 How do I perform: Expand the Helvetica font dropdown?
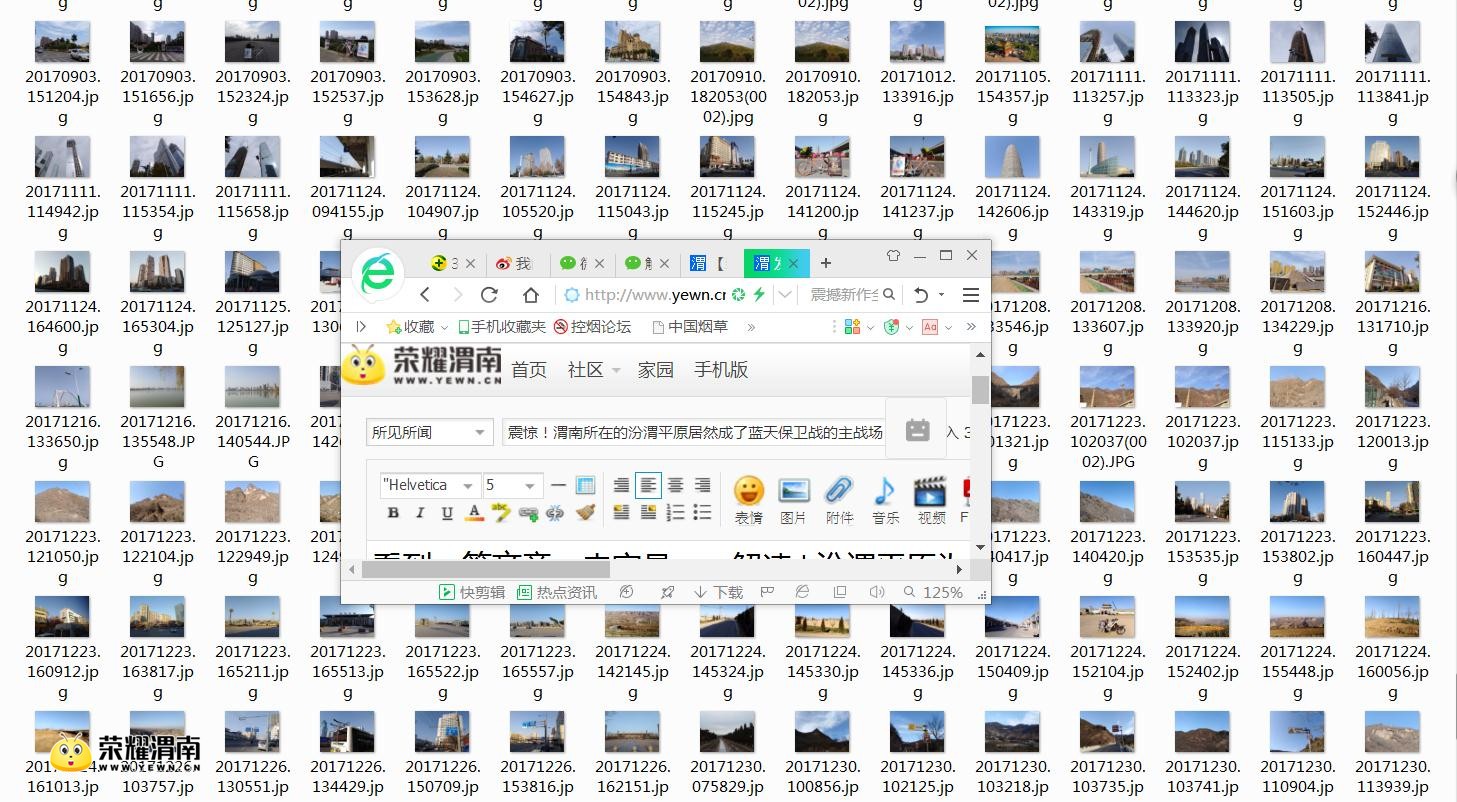tap(430, 485)
